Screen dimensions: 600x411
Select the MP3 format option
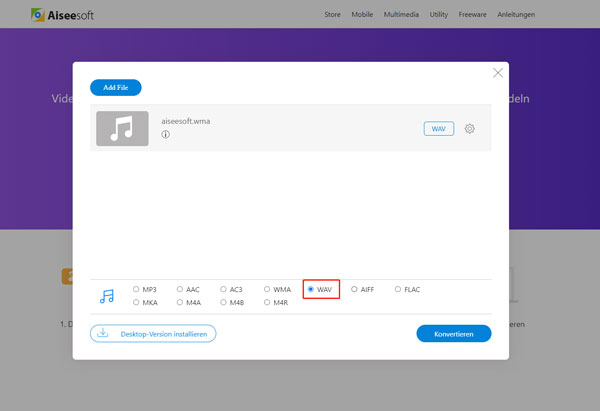coord(136,289)
